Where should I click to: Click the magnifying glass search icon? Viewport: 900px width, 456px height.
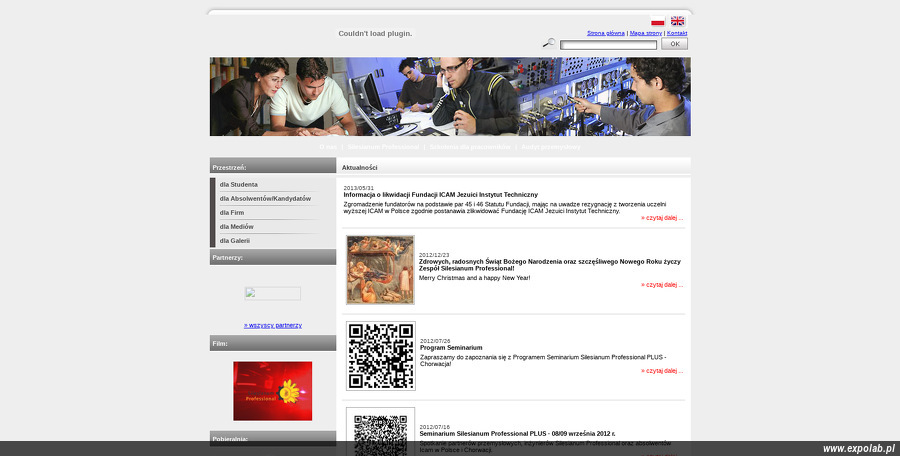tap(549, 43)
